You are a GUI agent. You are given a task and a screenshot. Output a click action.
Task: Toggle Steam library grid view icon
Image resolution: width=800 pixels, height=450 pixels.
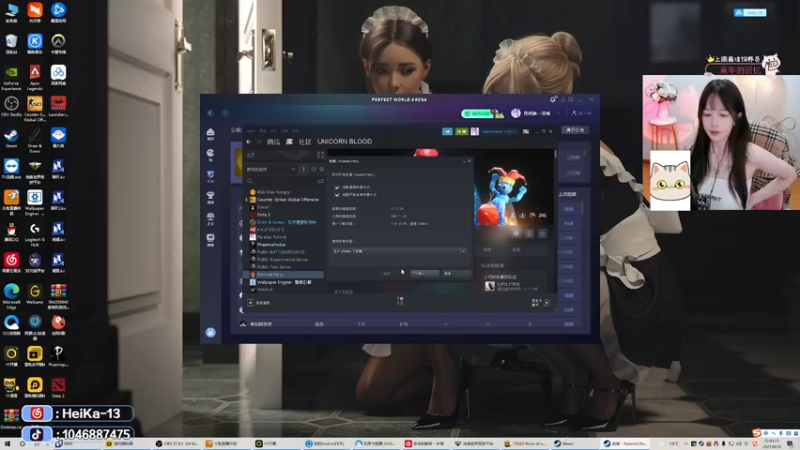pyautogui.click(x=320, y=155)
